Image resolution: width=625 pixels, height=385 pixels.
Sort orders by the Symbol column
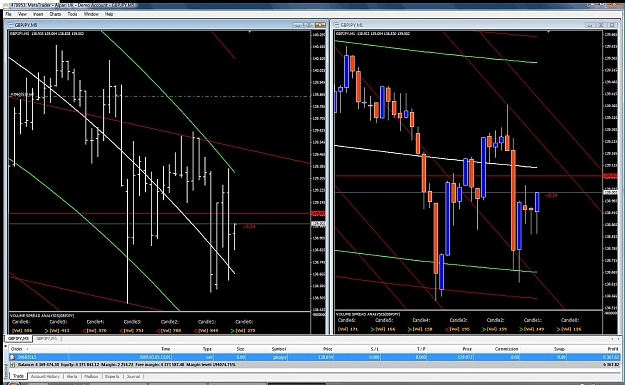(x=279, y=349)
